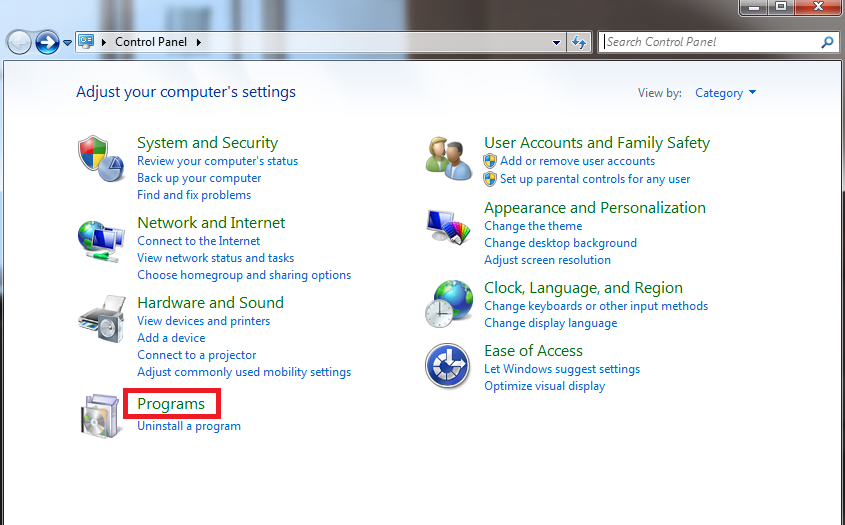This screenshot has width=845, height=525.
Task: Click the search magnifier icon
Action: coord(827,42)
